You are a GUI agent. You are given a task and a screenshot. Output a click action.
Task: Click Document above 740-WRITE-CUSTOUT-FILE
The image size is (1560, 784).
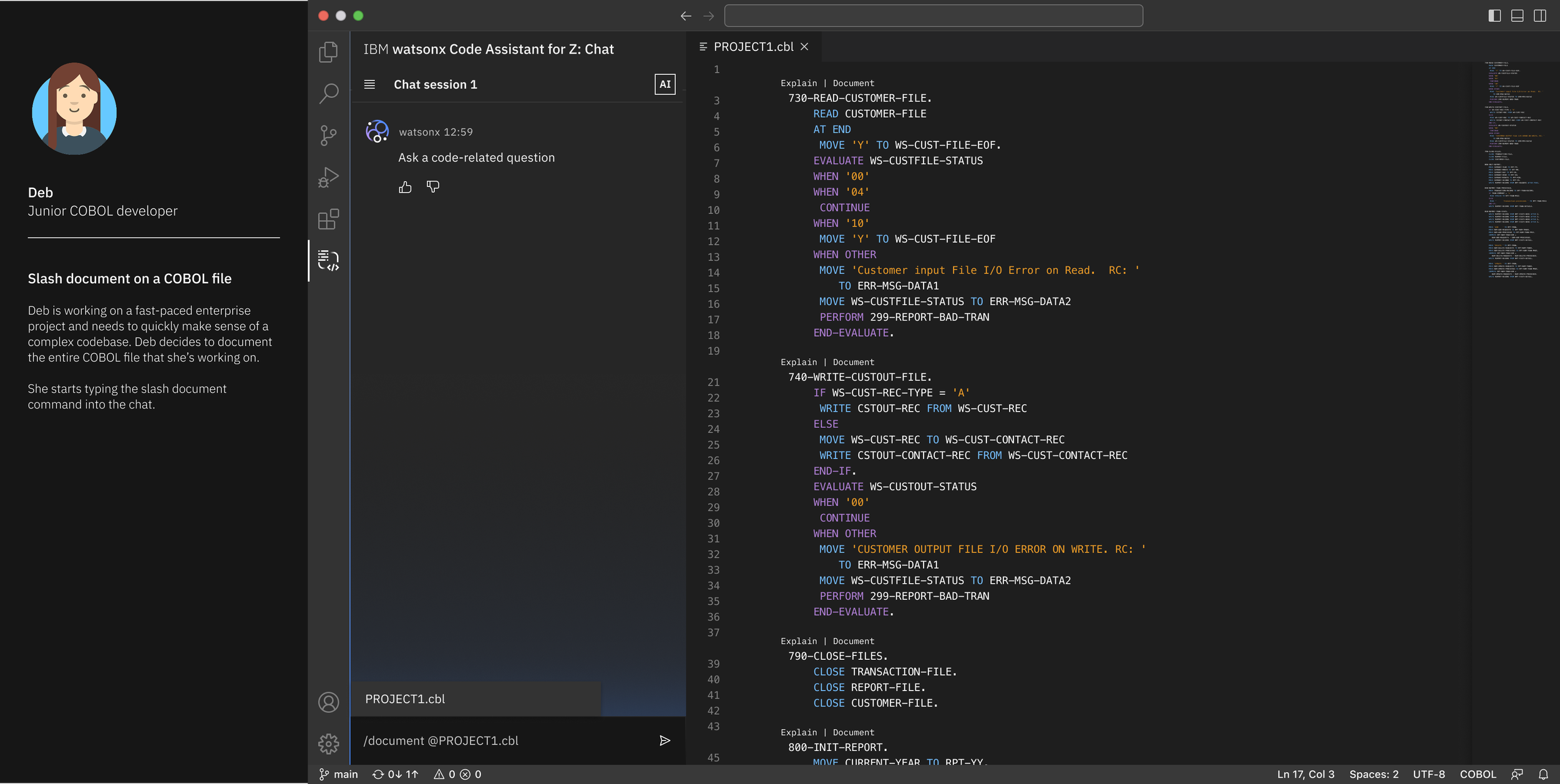coord(853,362)
